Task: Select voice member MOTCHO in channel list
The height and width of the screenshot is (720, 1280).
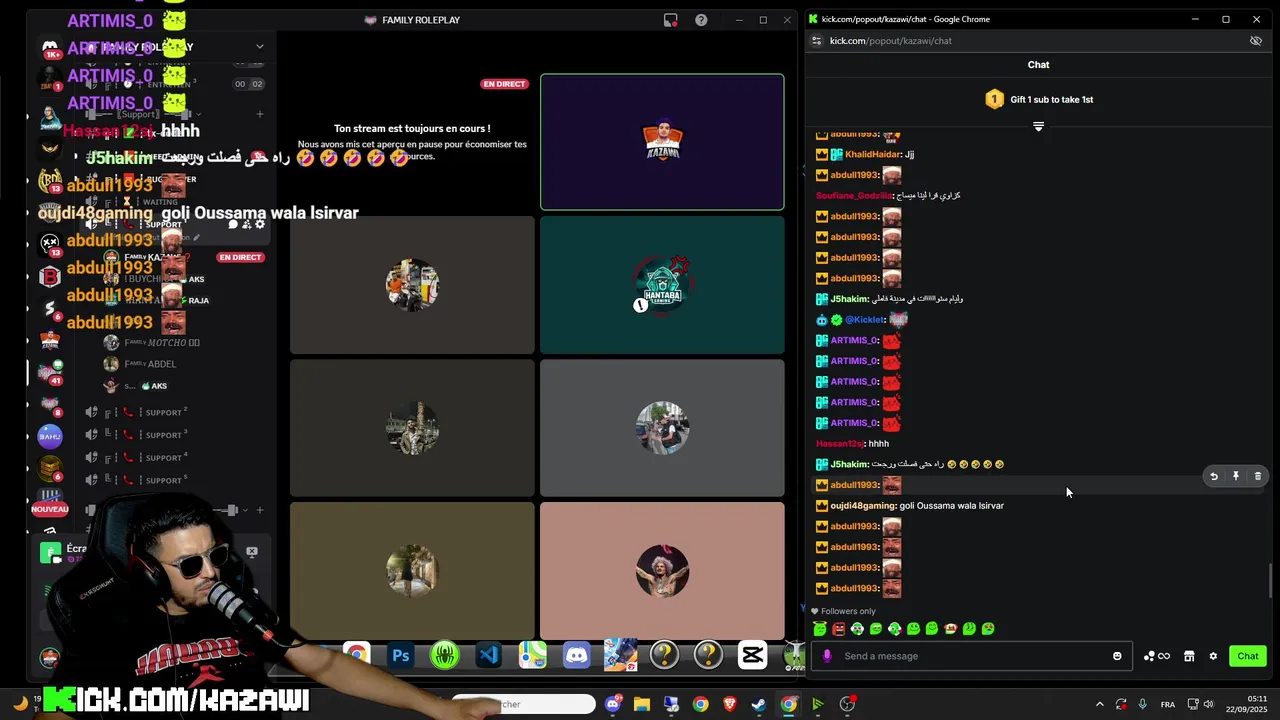Action: point(150,342)
